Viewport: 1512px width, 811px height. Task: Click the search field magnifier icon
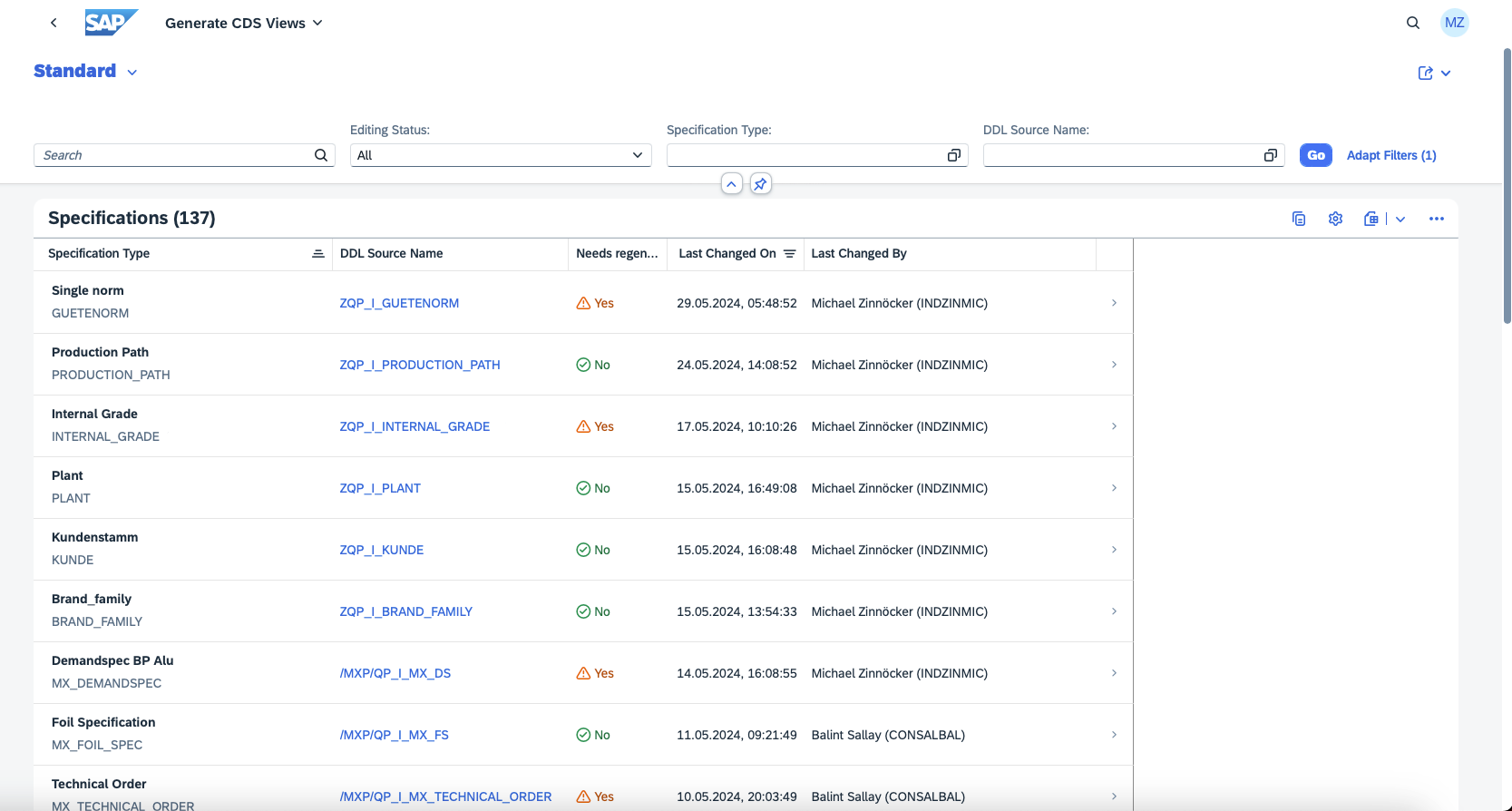(x=321, y=155)
